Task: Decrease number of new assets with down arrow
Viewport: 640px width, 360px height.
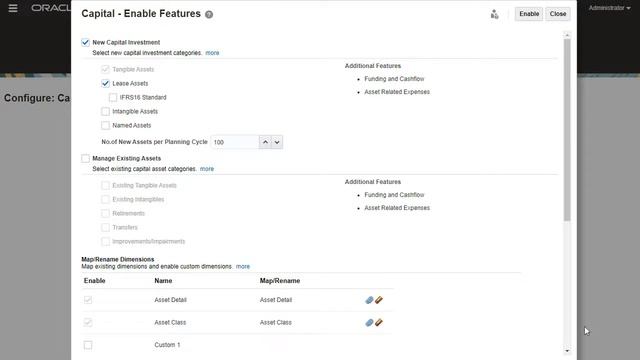Action: pos(277,142)
